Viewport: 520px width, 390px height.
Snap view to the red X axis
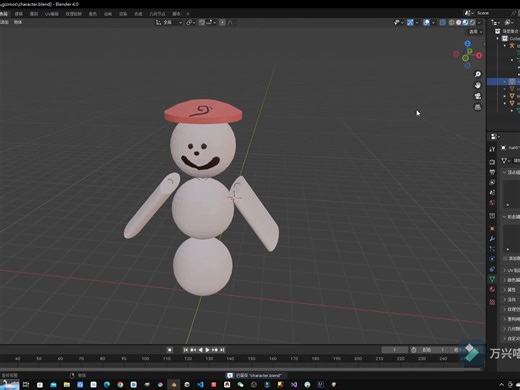tap(479, 55)
